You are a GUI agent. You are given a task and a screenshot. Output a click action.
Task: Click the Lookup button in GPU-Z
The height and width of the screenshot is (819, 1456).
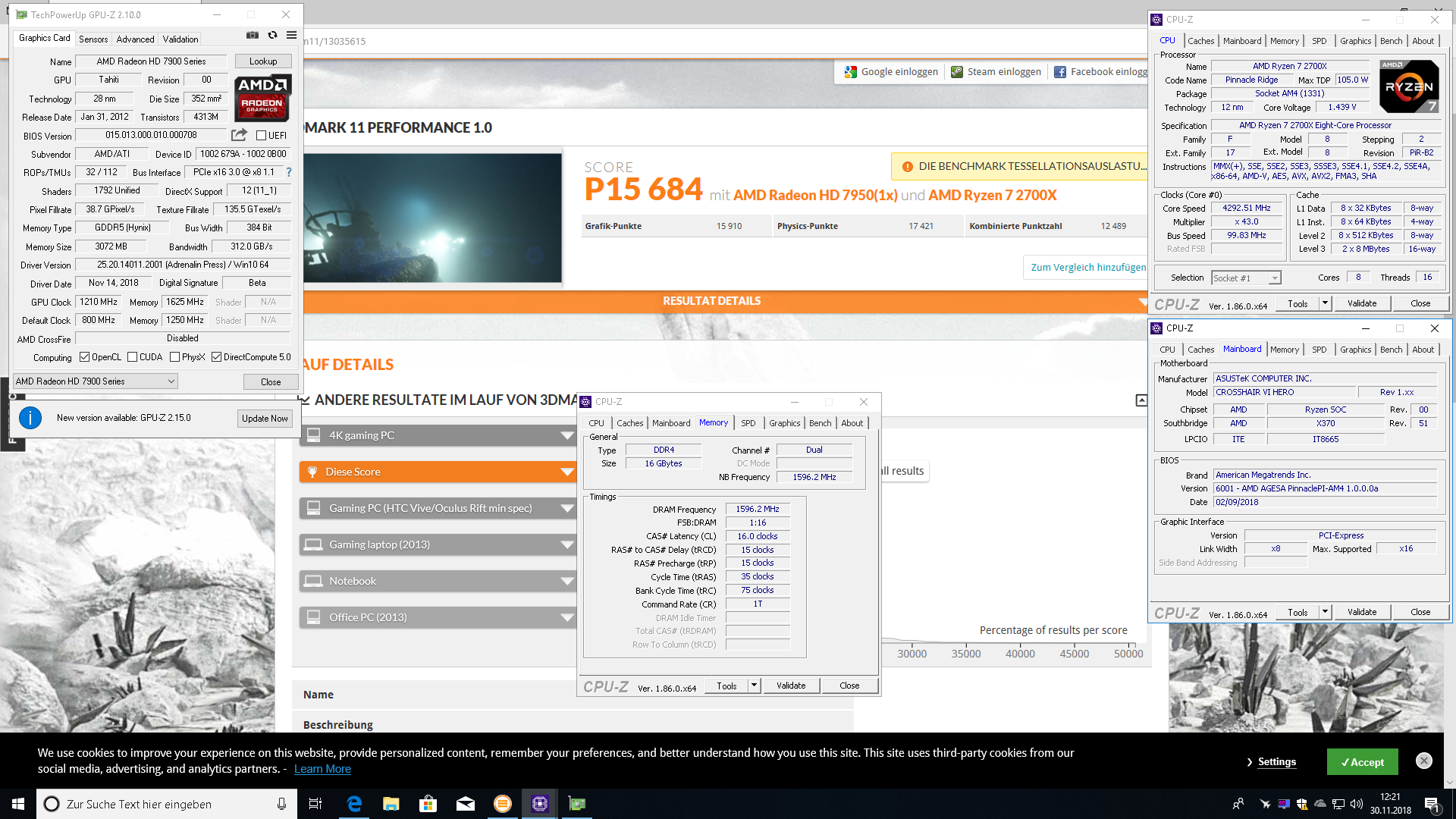click(263, 61)
